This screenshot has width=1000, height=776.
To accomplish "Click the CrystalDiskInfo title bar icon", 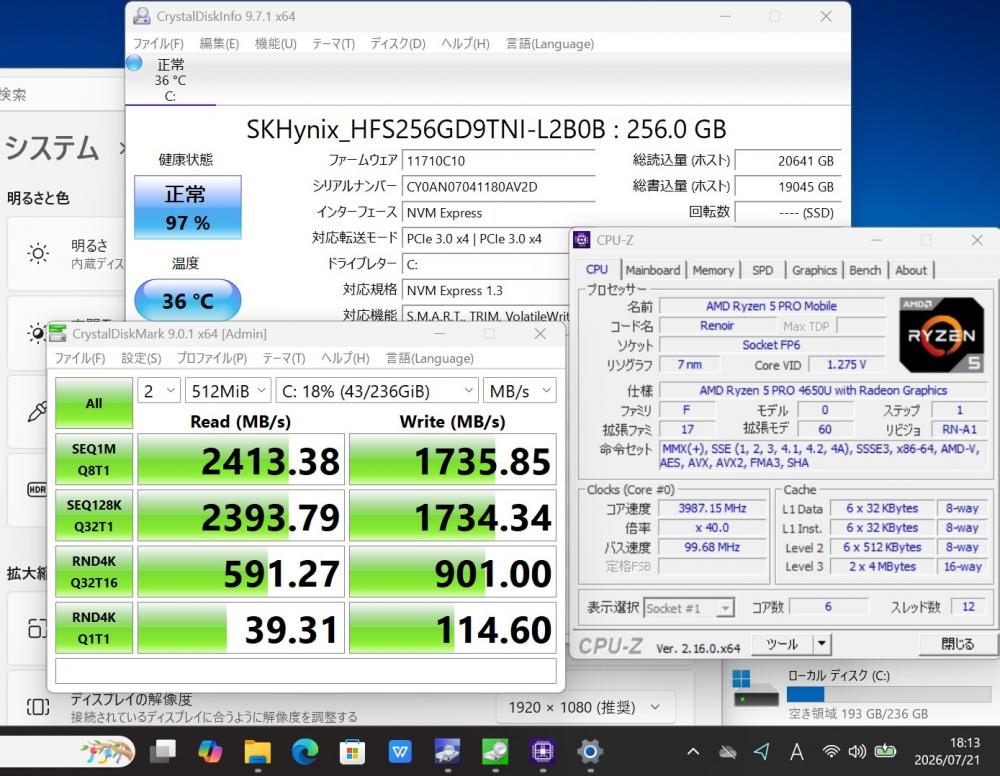I will coord(142,16).
